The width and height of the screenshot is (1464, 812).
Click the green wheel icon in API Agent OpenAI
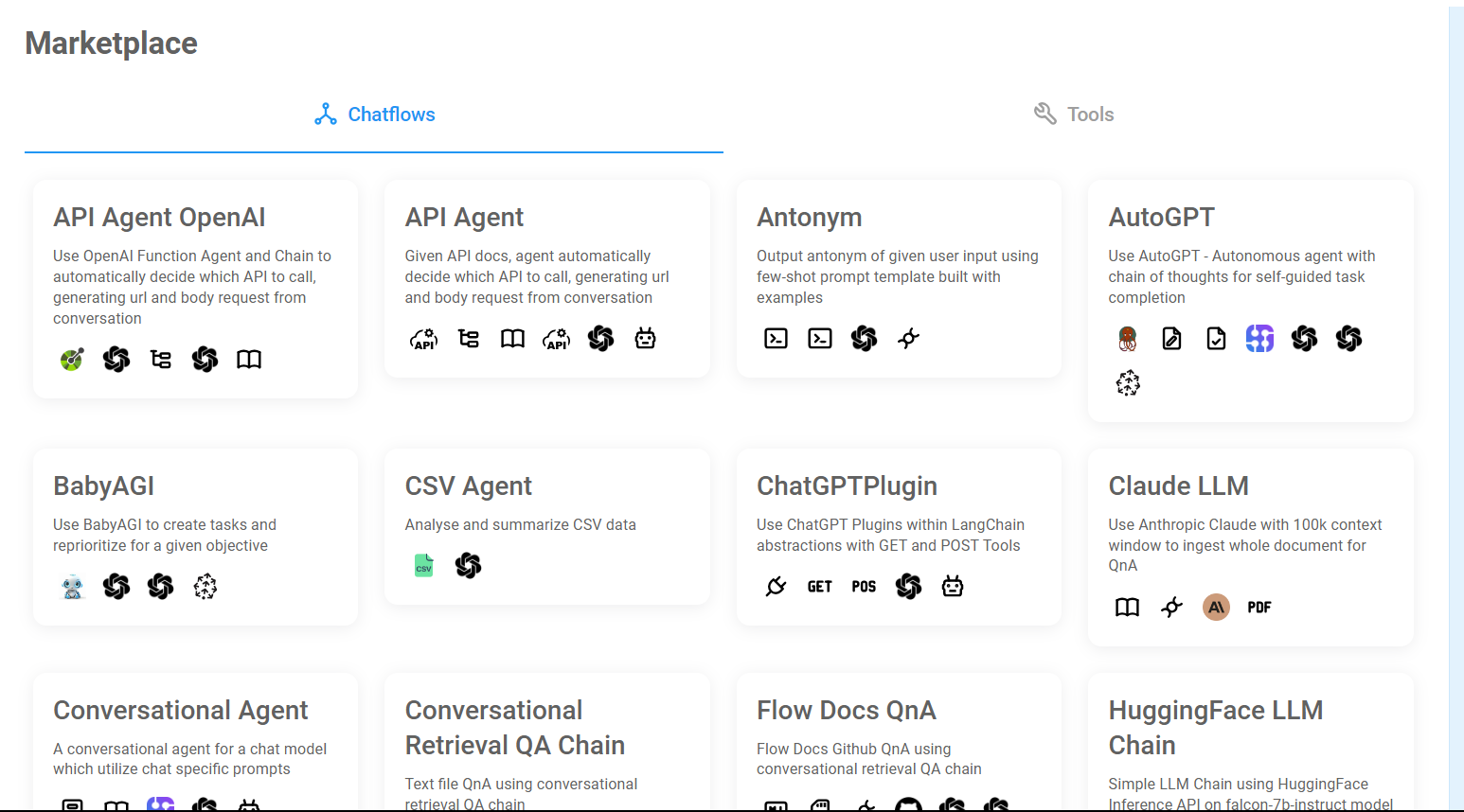coord(72,359)
